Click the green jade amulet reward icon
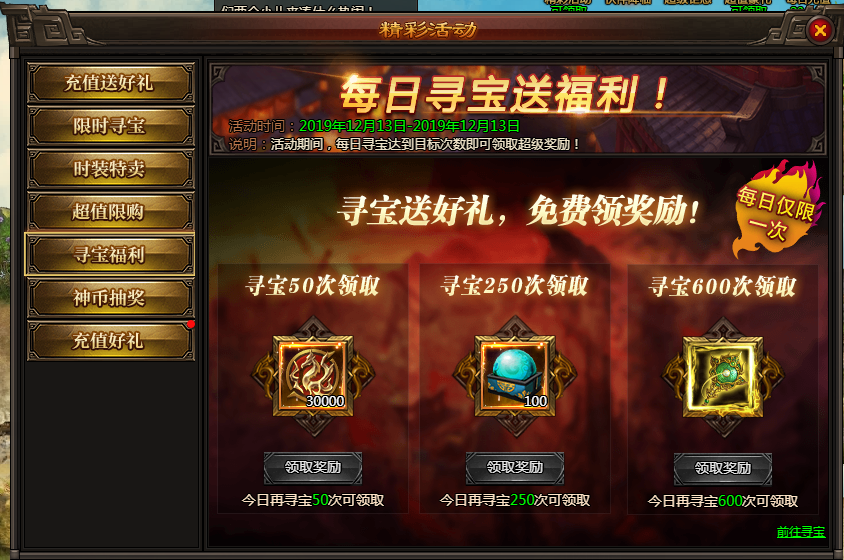 pos(722,377)
